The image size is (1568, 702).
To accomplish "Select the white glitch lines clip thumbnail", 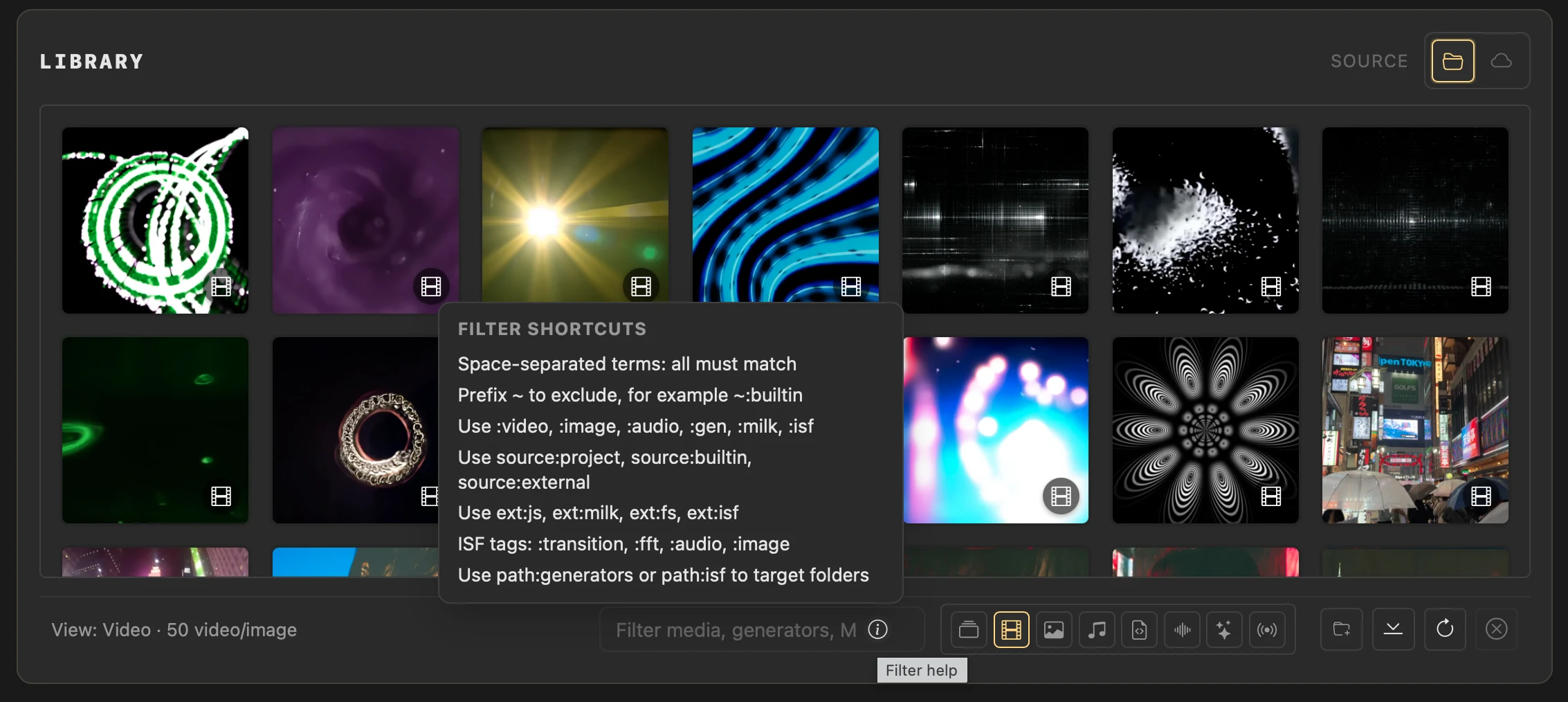I will (x=995, y=220).
